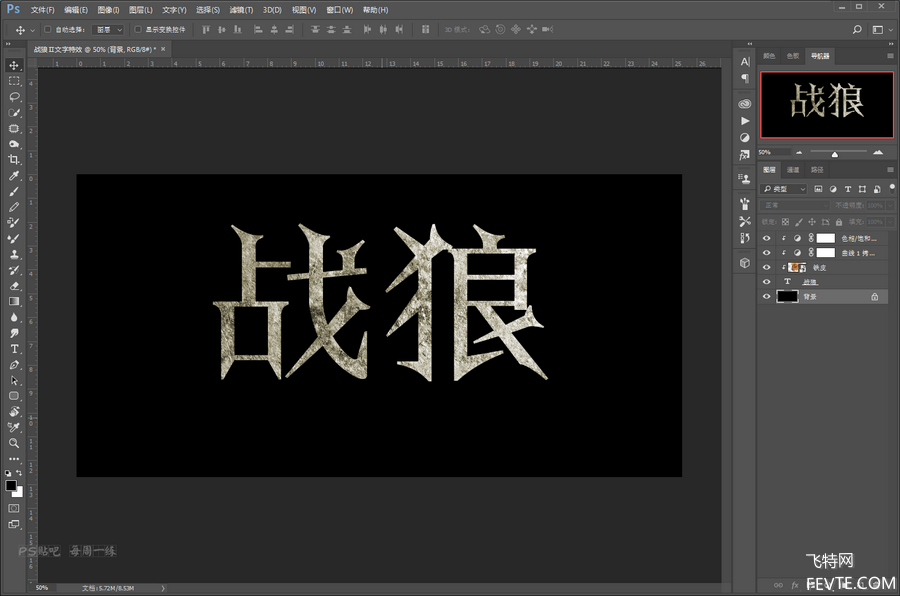Select the Eraser tool
The image size is (900, 596).
(14, 286)
